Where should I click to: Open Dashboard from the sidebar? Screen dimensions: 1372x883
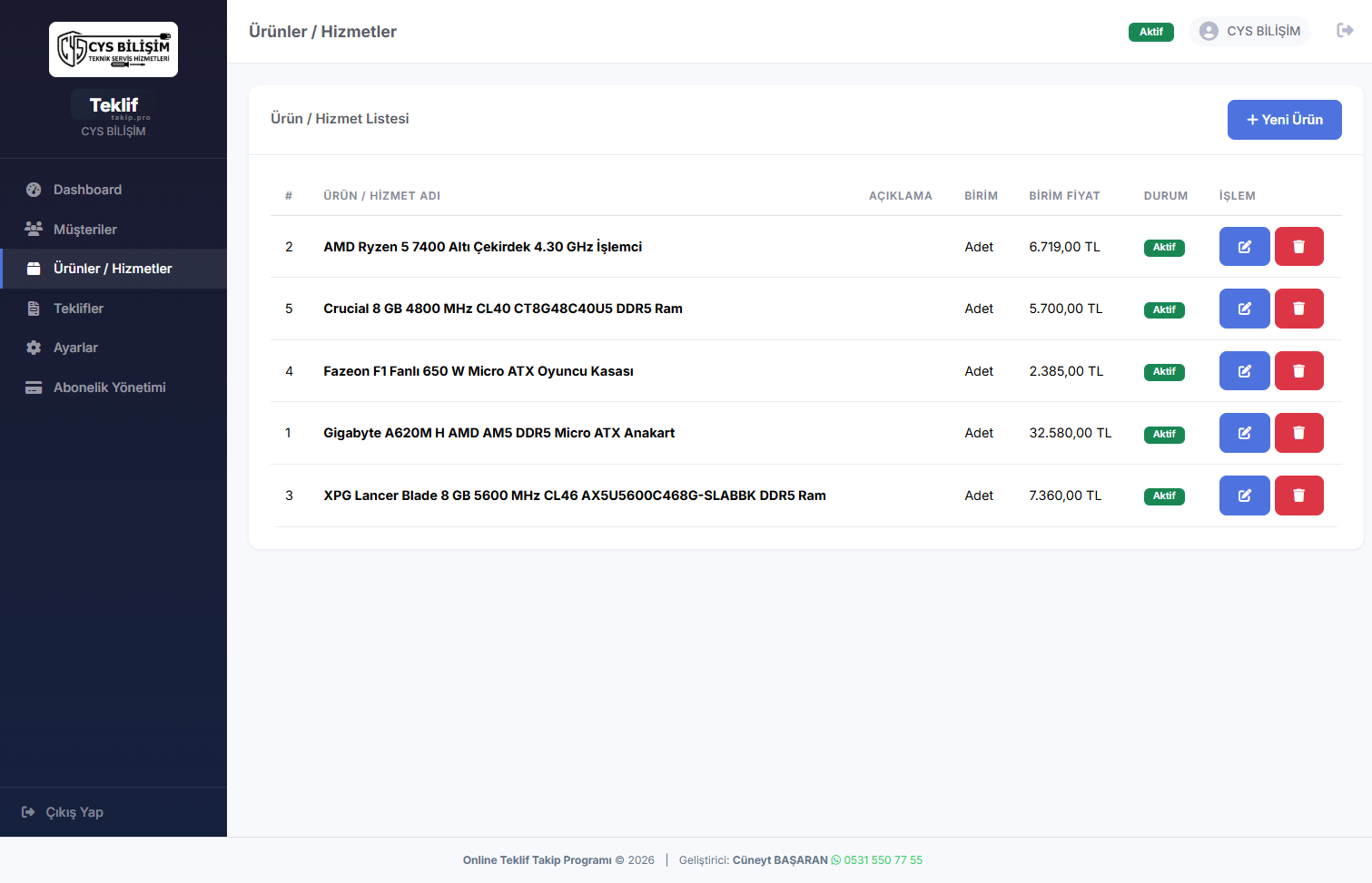click(x=114, y=190)
